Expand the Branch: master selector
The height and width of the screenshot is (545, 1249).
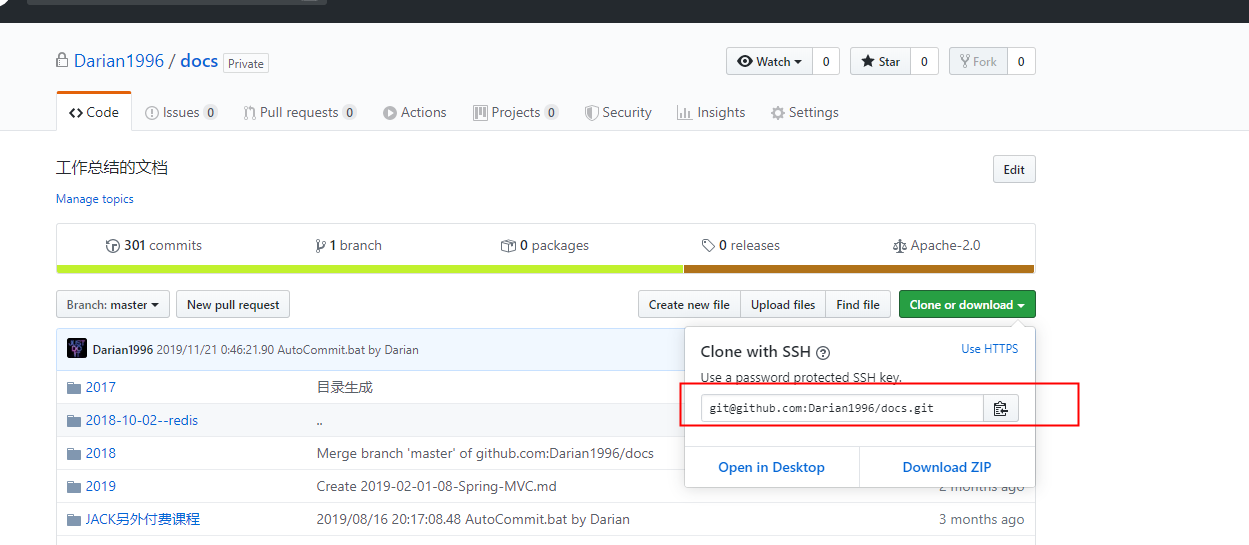[x=112, y=305]
